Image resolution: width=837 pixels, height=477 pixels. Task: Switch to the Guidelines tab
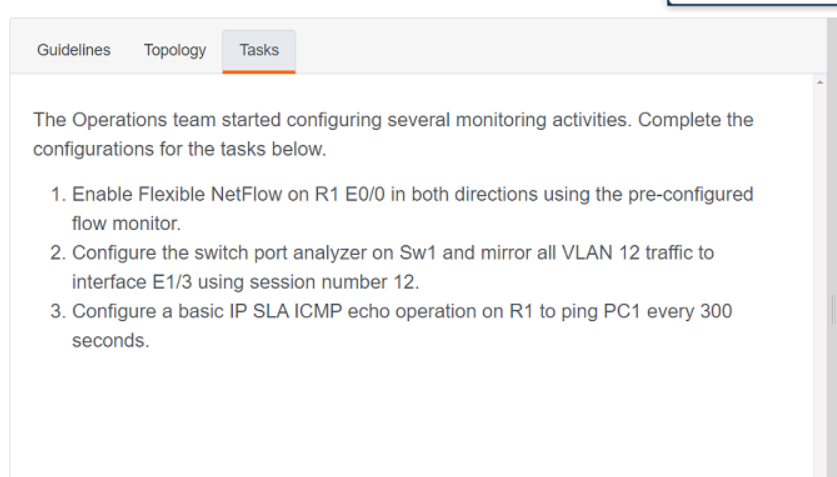pyautogui.click(x=74, y=50)
